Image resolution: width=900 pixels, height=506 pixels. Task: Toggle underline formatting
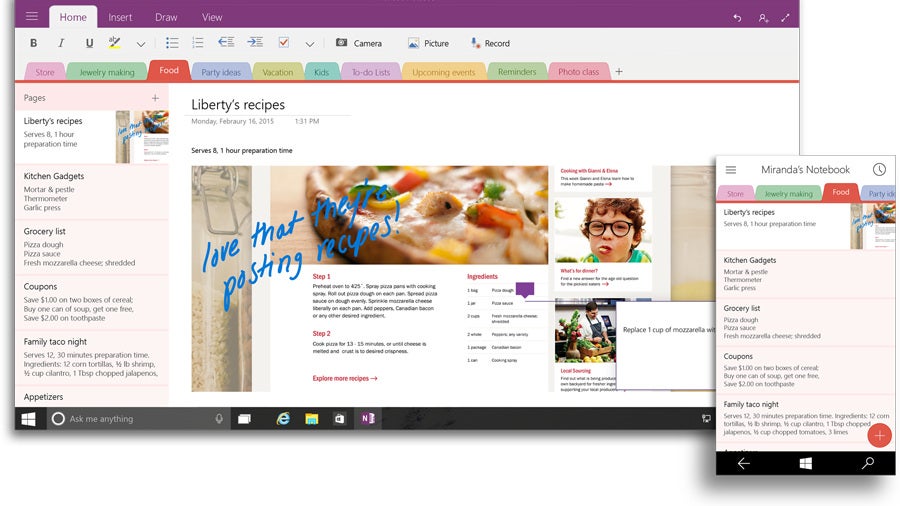[x=89, y=44]
